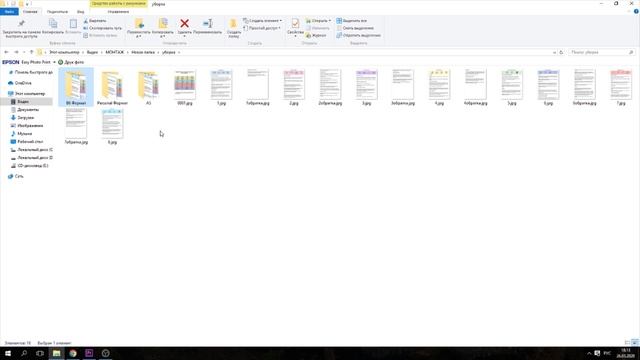Select Рабочий стол in the navigation pane

point(30,142)
